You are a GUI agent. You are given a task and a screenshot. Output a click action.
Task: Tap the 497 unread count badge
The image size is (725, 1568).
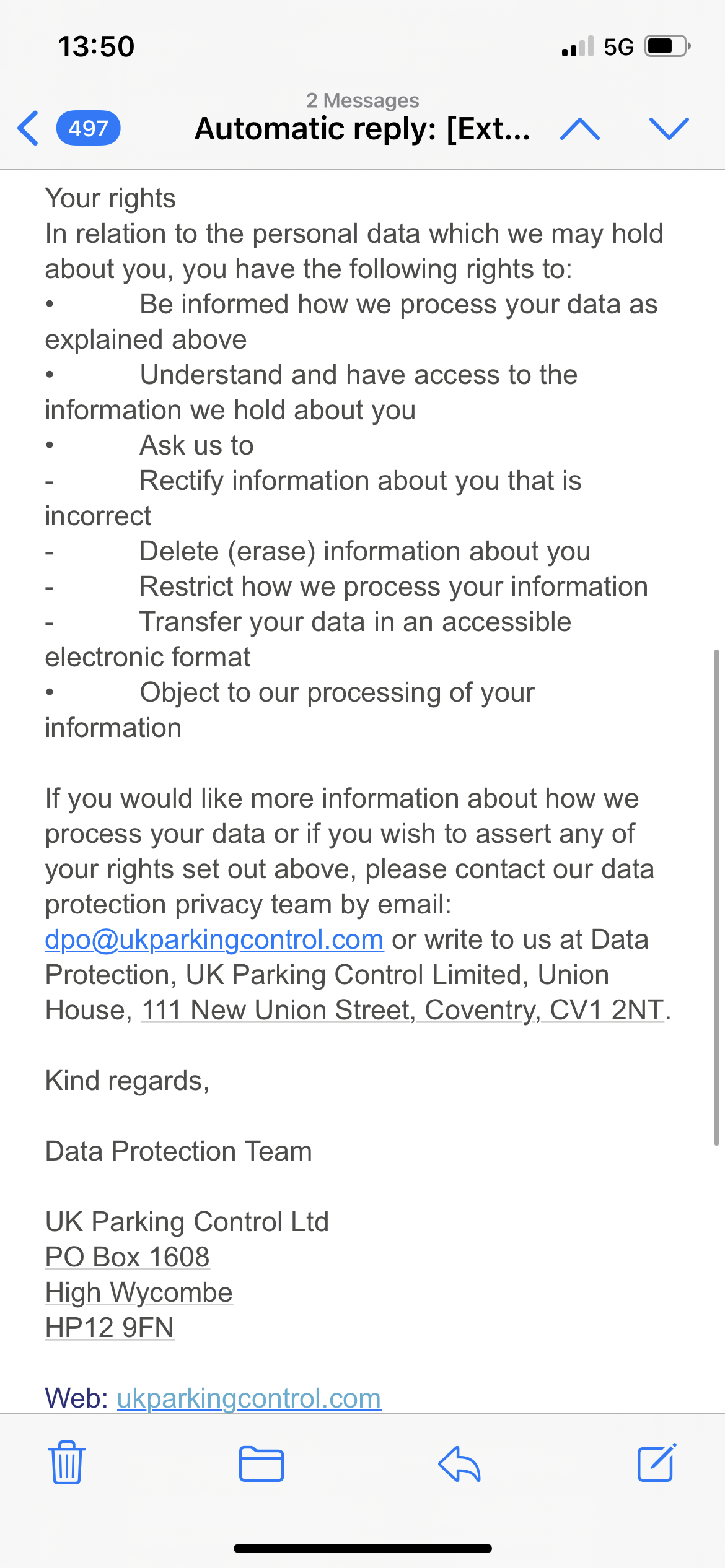pos(88,128)
